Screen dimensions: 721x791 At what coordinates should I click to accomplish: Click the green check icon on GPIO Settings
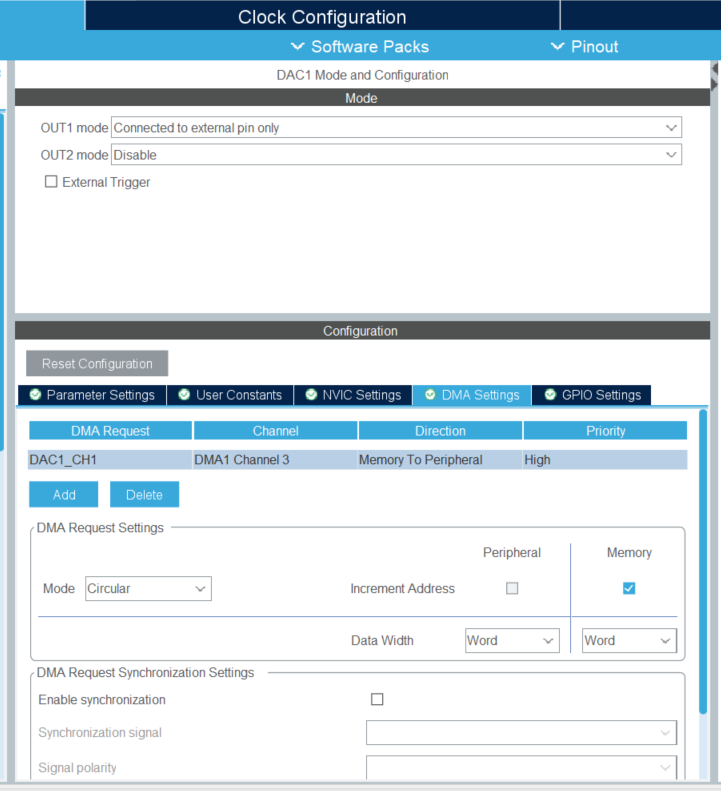[x=550, y=394]
